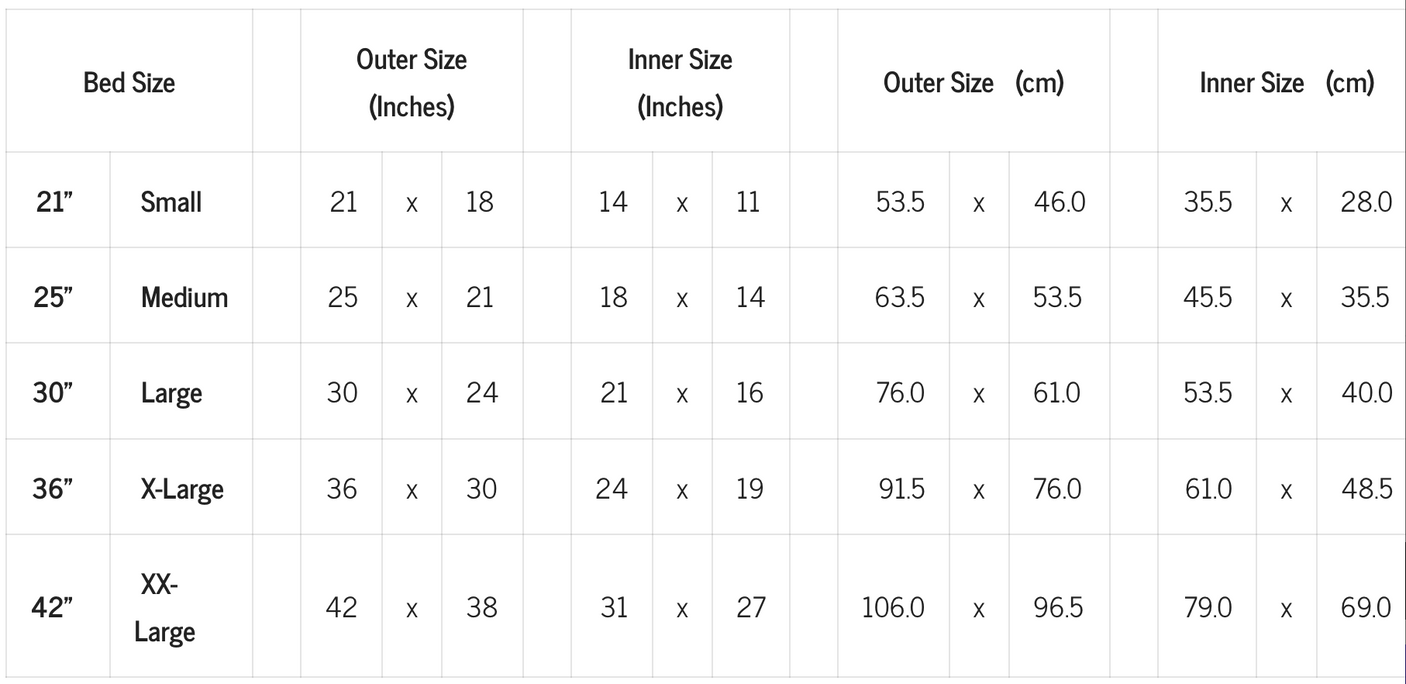This screenshot has width=1406, height=684.
Task: Select the "Small" bed size label
Action: coord(171,202)
